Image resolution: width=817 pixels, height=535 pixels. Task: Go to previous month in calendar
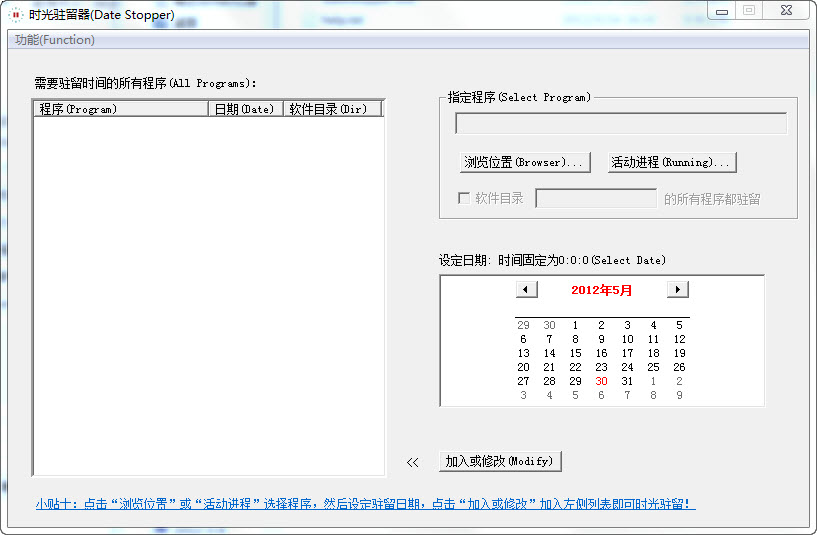tap(526, 289)
